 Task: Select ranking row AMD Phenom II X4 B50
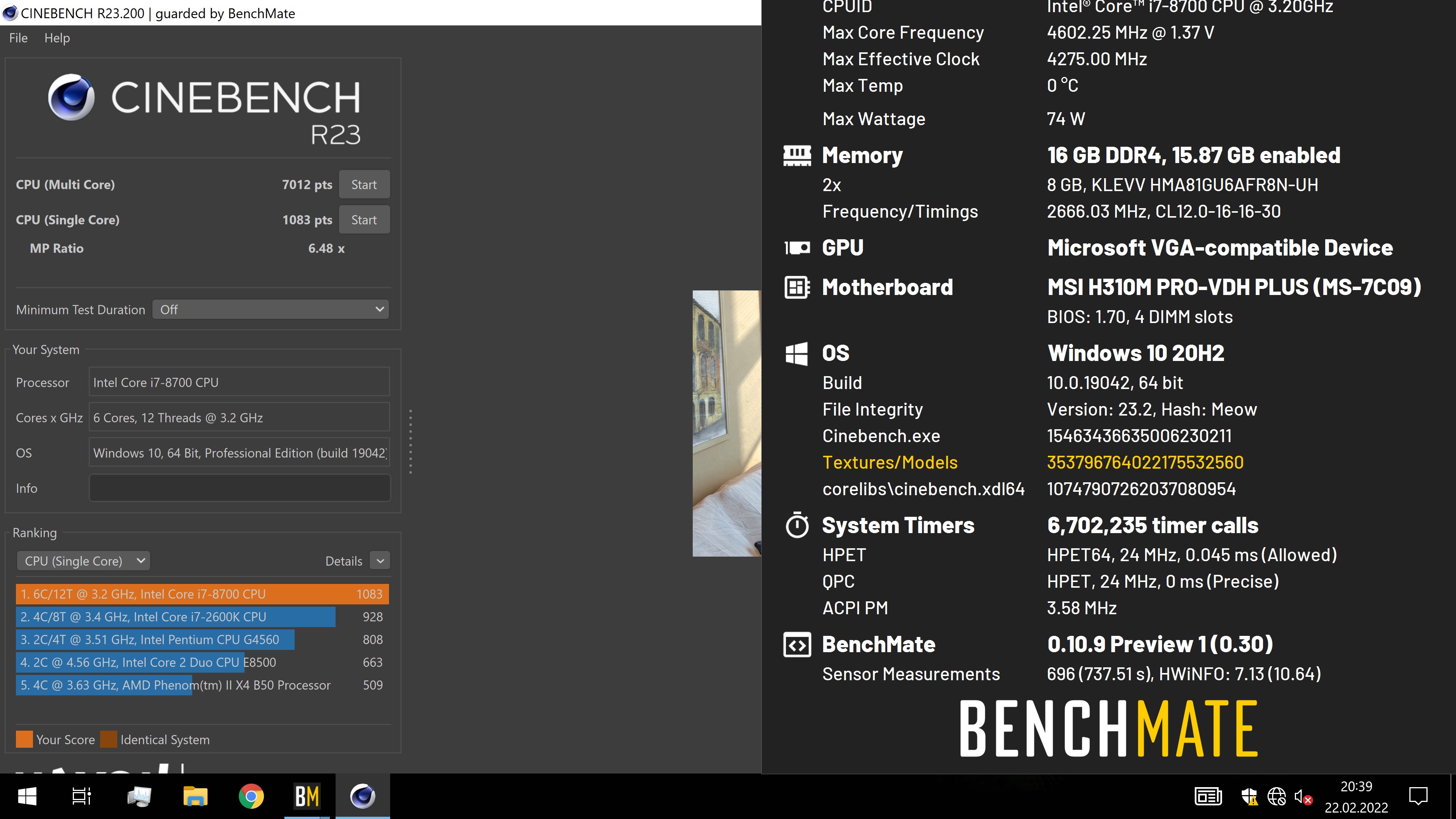pos(202,684)
